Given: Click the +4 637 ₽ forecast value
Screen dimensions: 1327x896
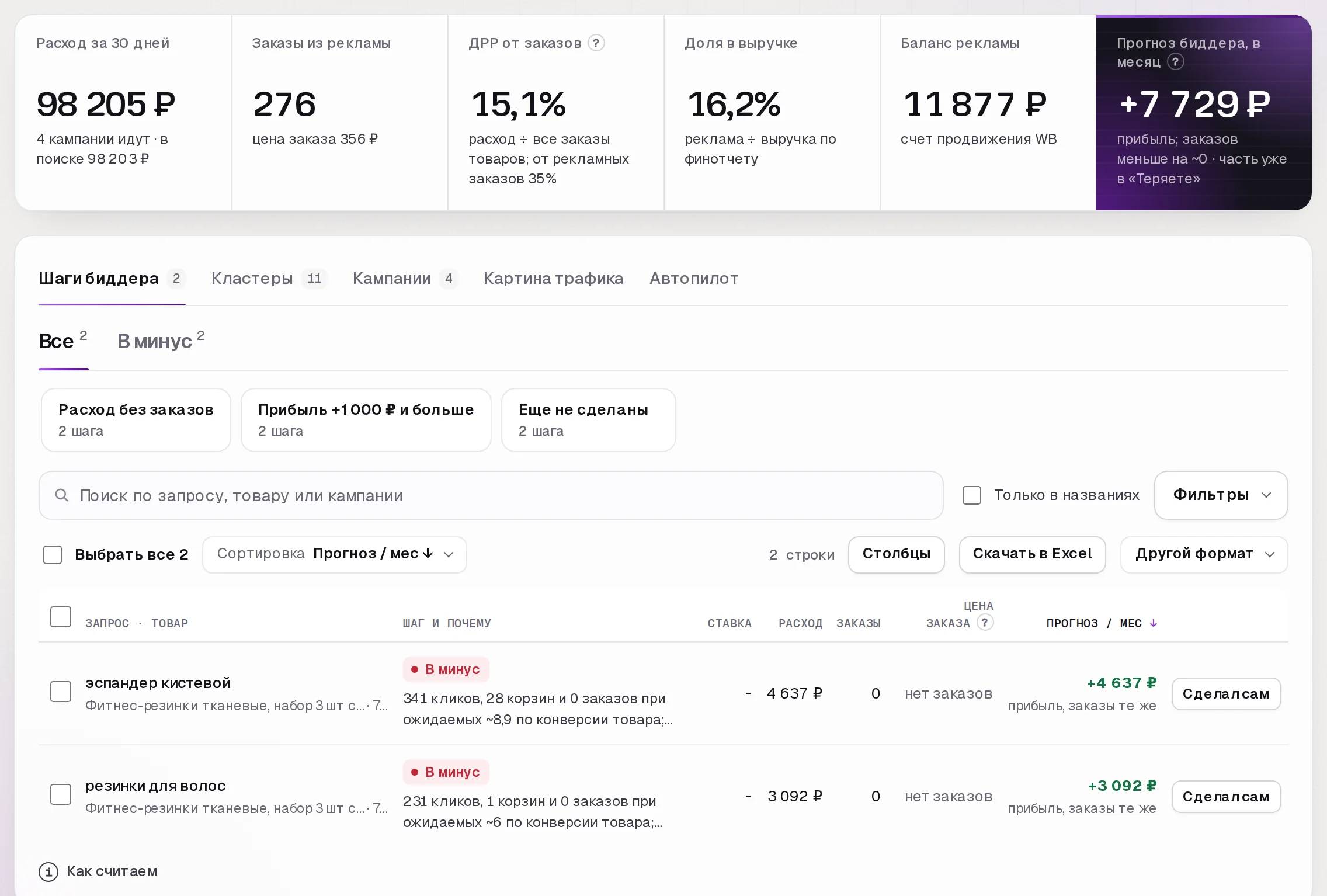Looking at the screenshot, I should [x=1121, y=683].
